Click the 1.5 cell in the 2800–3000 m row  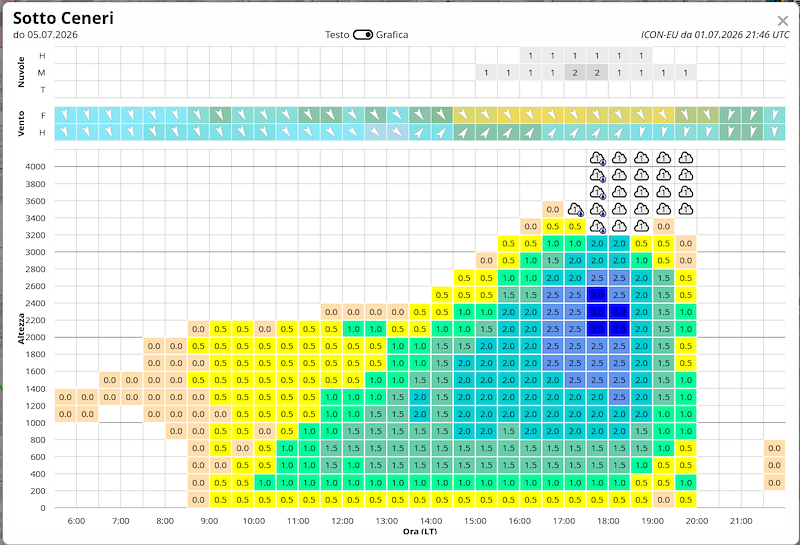(x=553, y=260)
